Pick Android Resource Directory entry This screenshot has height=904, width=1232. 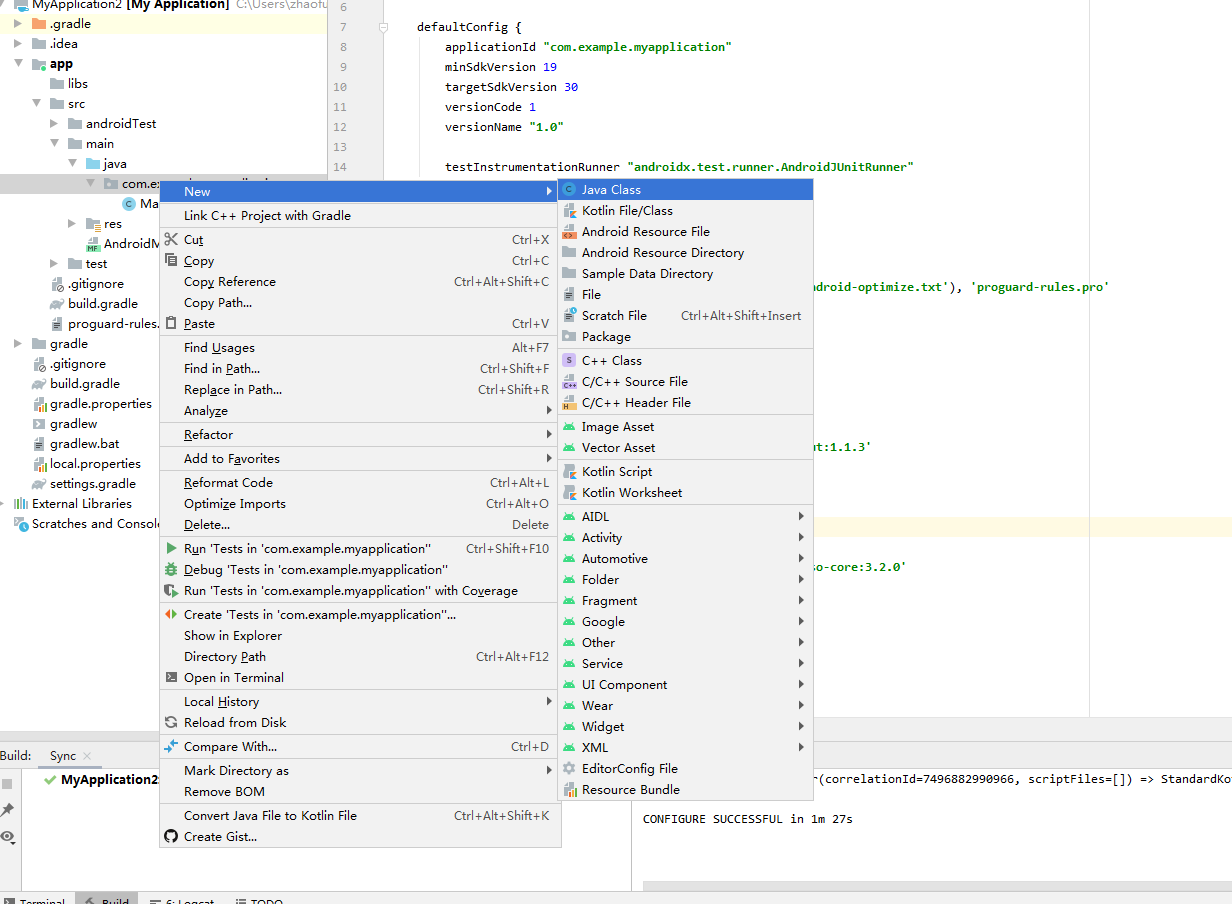[685, 252]
